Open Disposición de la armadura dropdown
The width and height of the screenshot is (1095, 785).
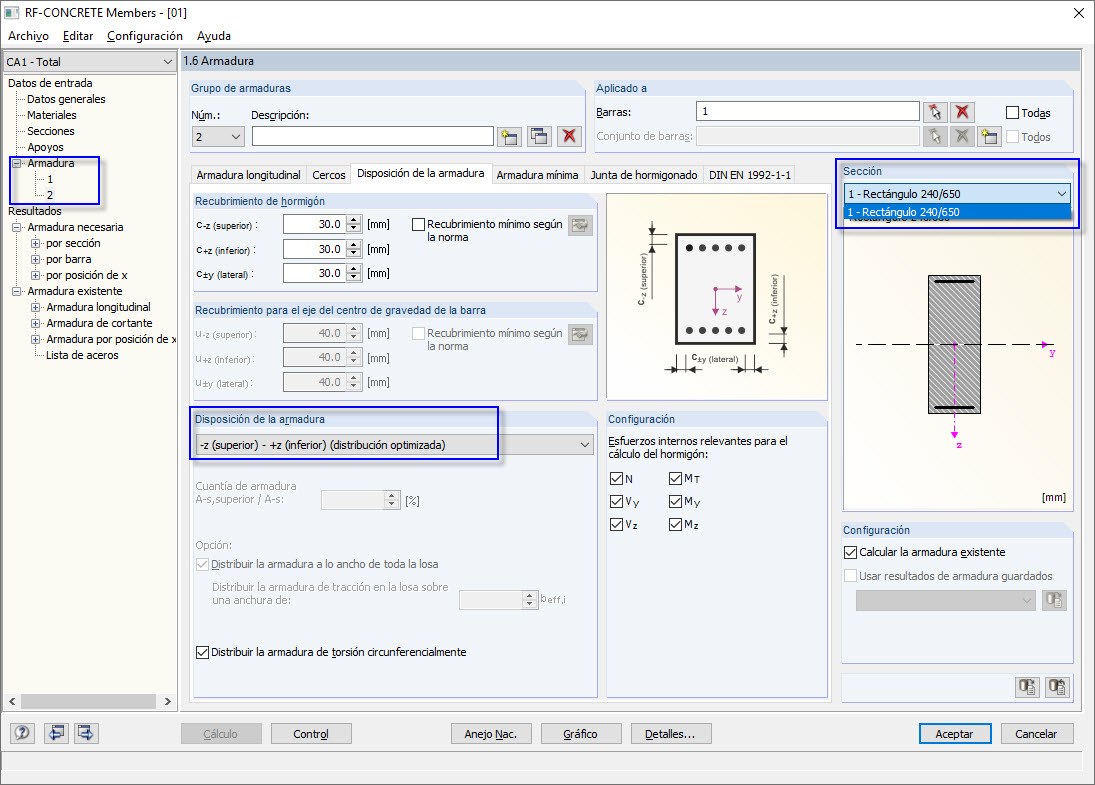point(395,445)
